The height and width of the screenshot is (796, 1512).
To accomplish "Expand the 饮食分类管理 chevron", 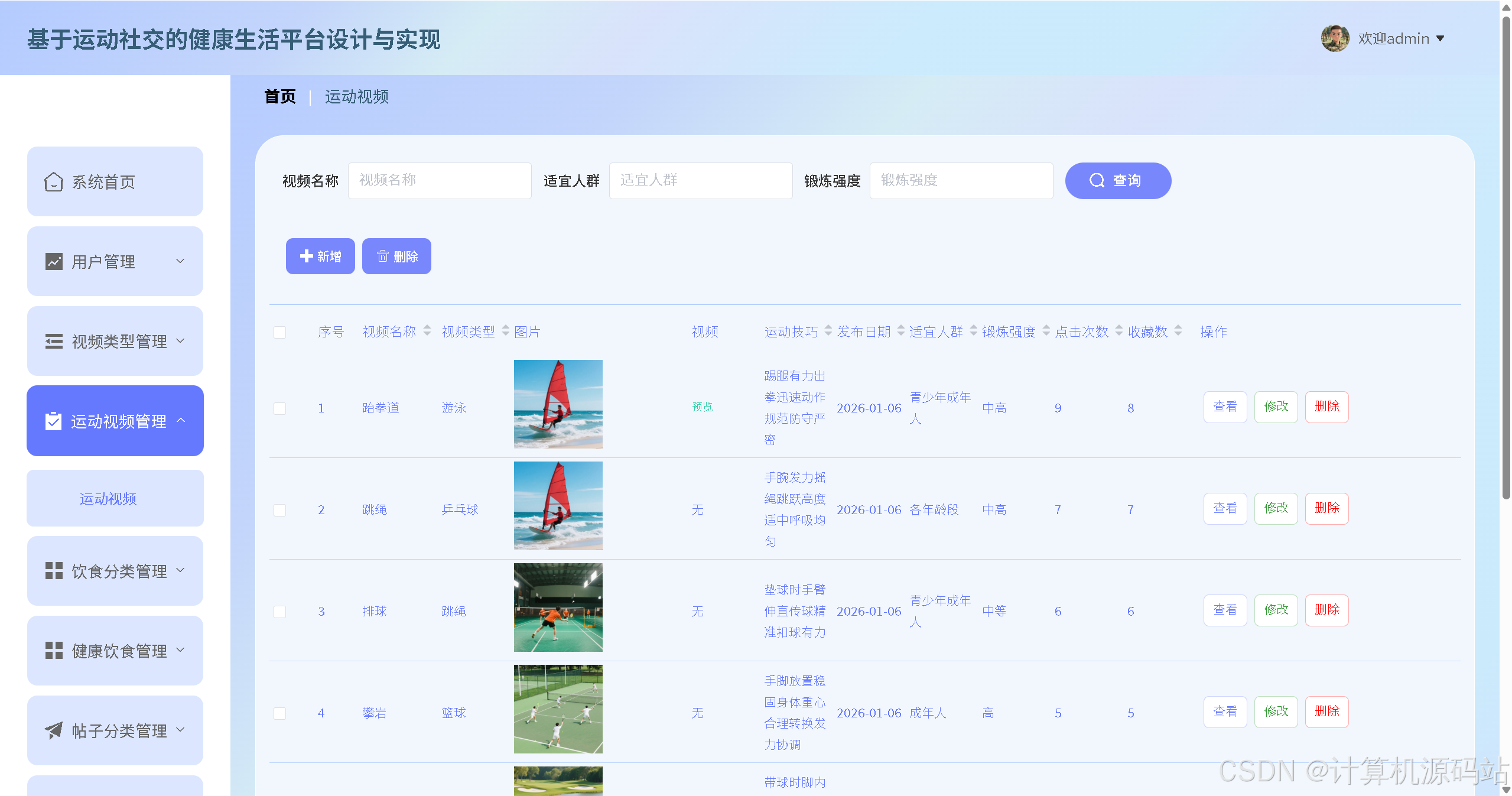I will (x=181, y=570).
